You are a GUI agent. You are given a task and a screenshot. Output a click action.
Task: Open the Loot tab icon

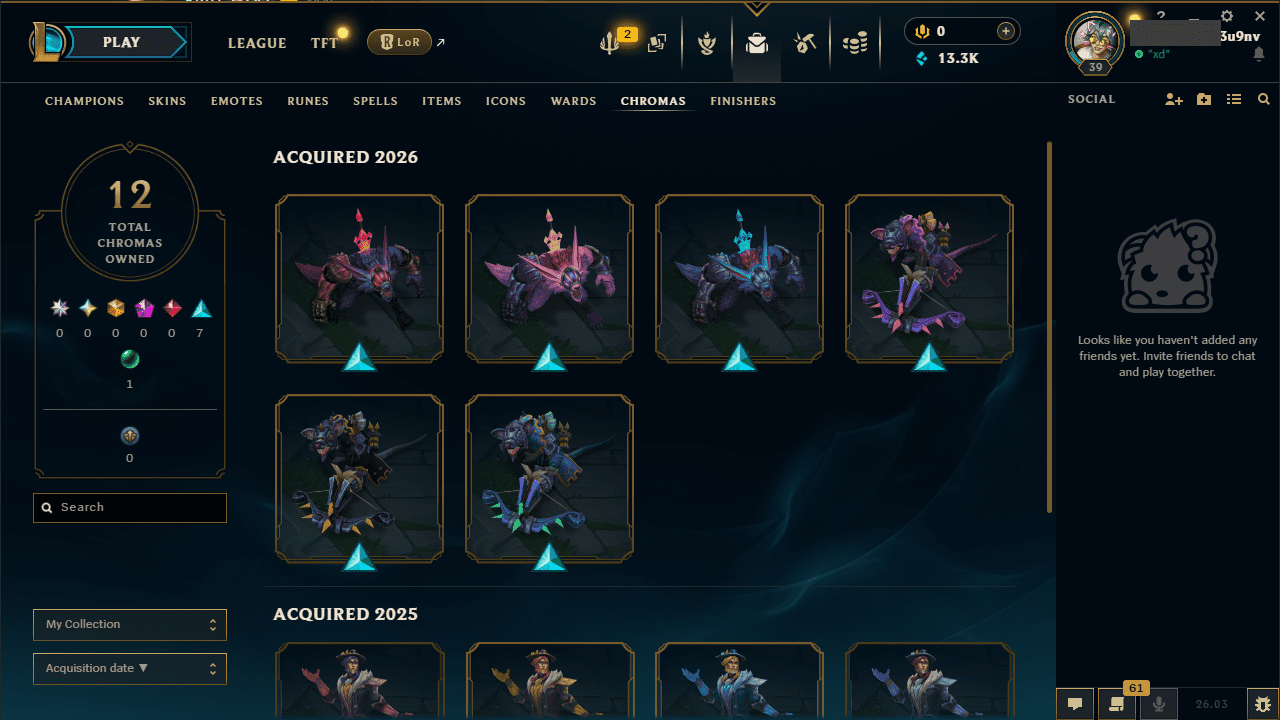click(805, 43)
